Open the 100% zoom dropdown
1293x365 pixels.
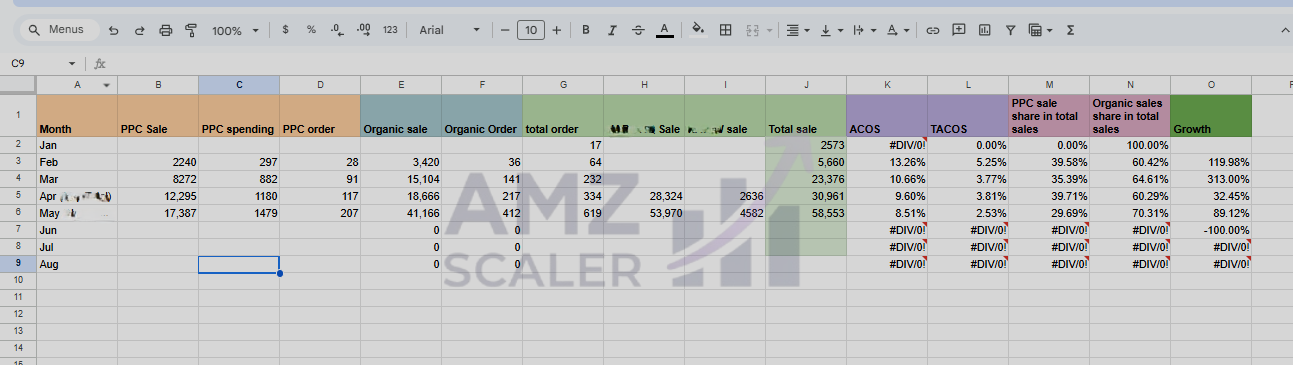235,30
